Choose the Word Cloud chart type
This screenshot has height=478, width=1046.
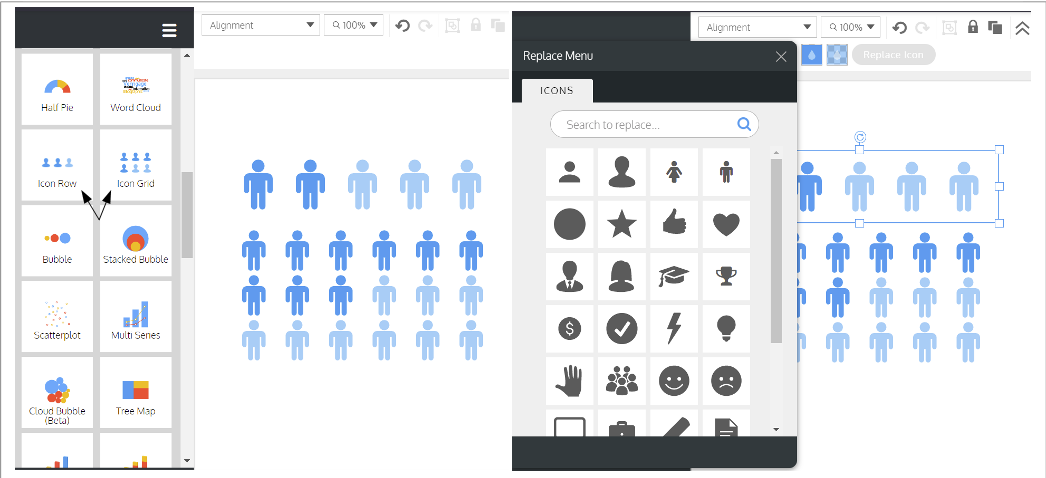(135, 89)
